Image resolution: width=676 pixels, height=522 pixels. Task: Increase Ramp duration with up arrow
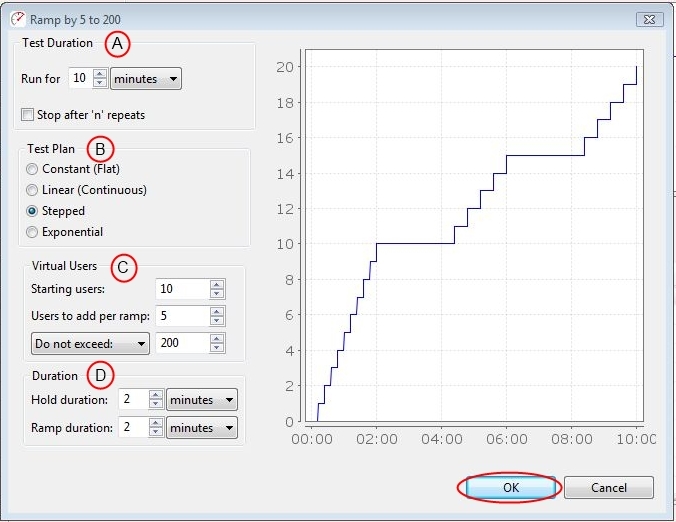coord(156,422)
